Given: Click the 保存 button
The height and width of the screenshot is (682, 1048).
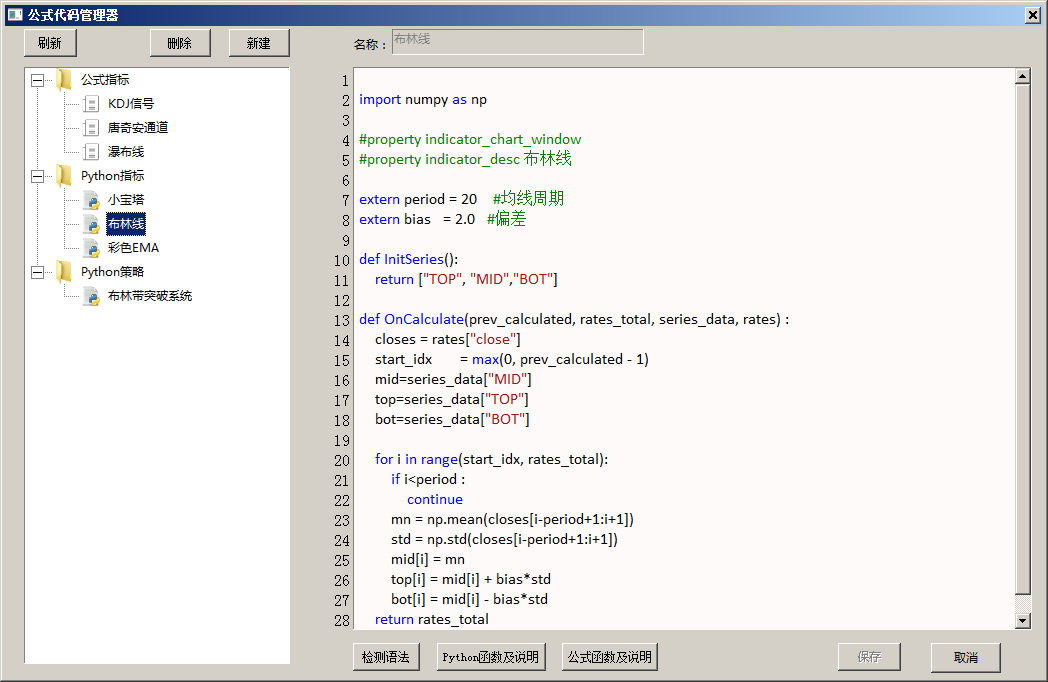Looking at the screenshot, I should [869, 657].
